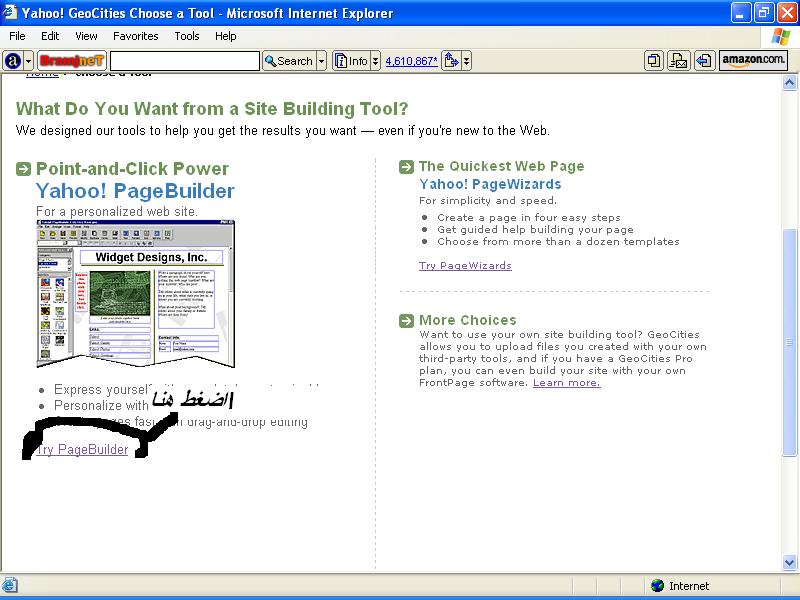Viewport: 800px width, 600px height.
Task: Click the copy pages toolbar icon
Action: [654, 61]
